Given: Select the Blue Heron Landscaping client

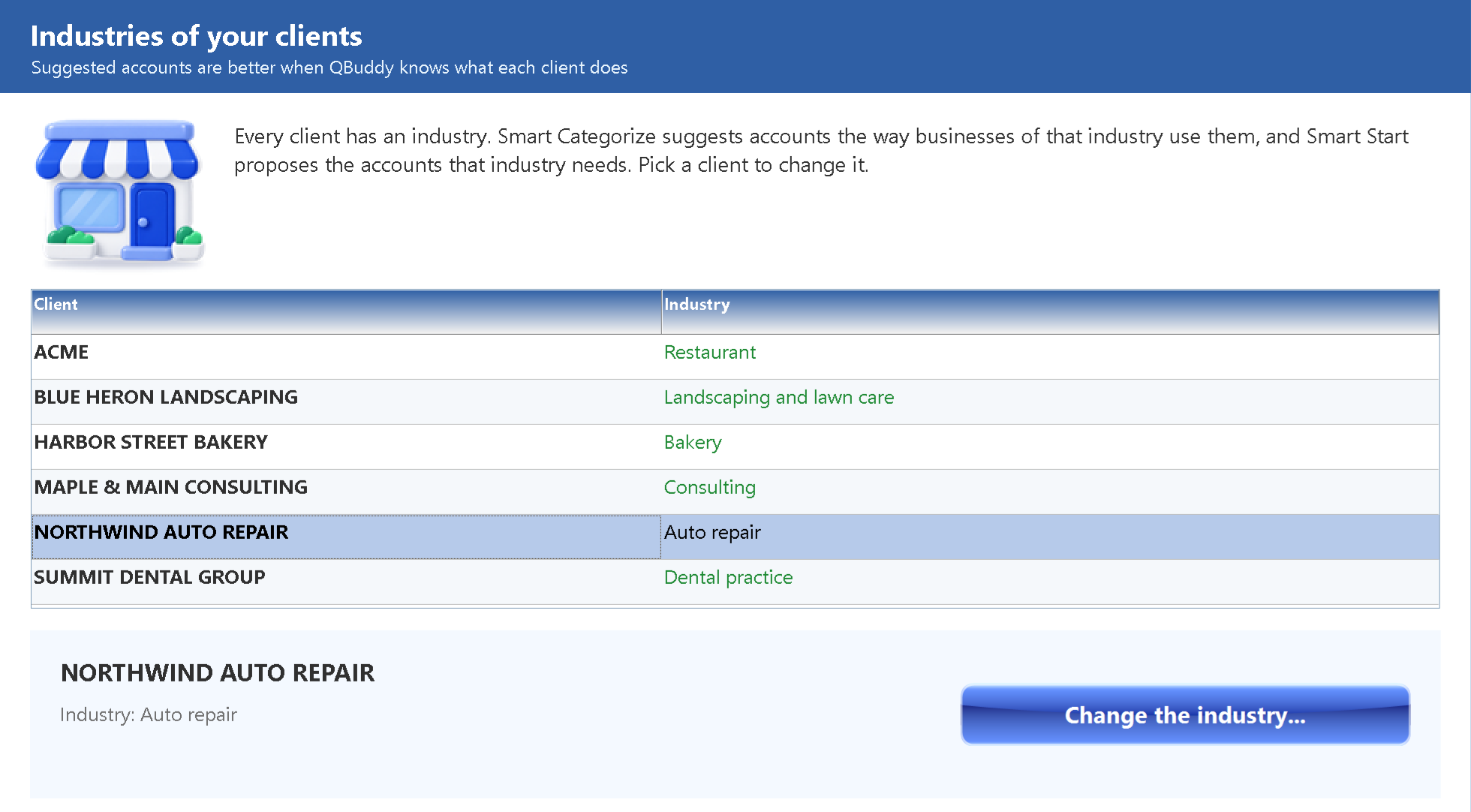Looking at the screenshot, I should [166, 397].
